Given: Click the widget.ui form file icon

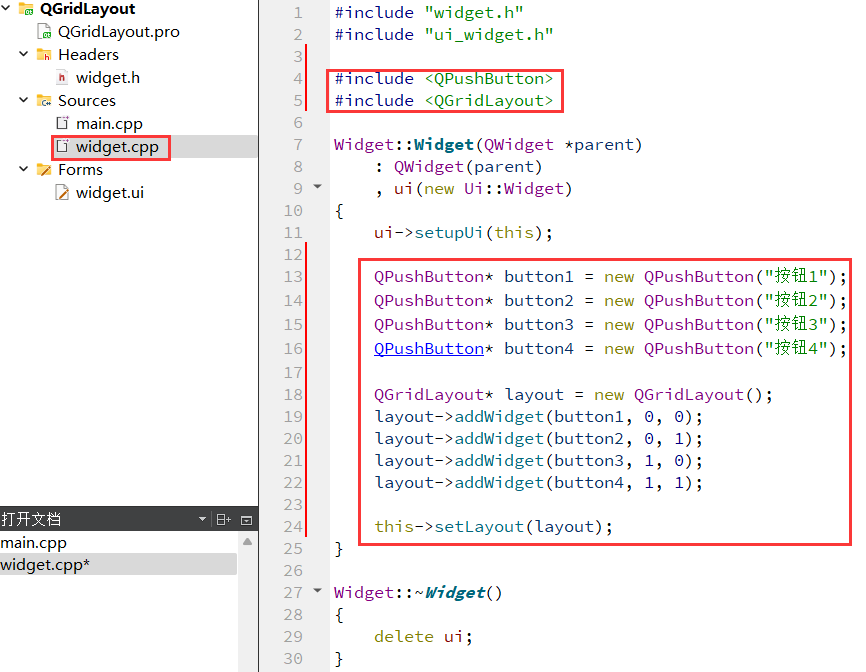Looking at the screenshot, I should pos(62,193).
